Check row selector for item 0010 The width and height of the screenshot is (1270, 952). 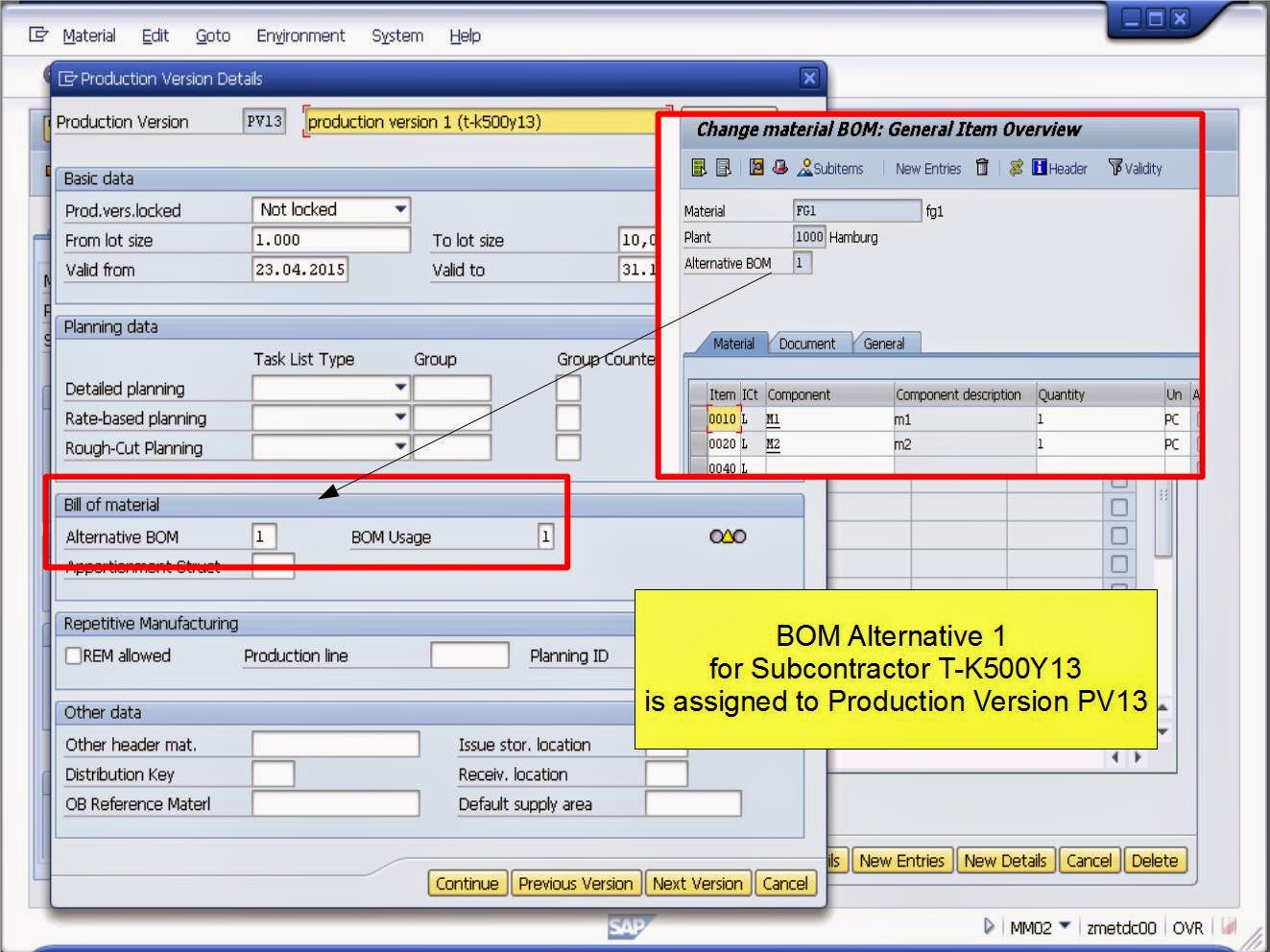(698, 418)
